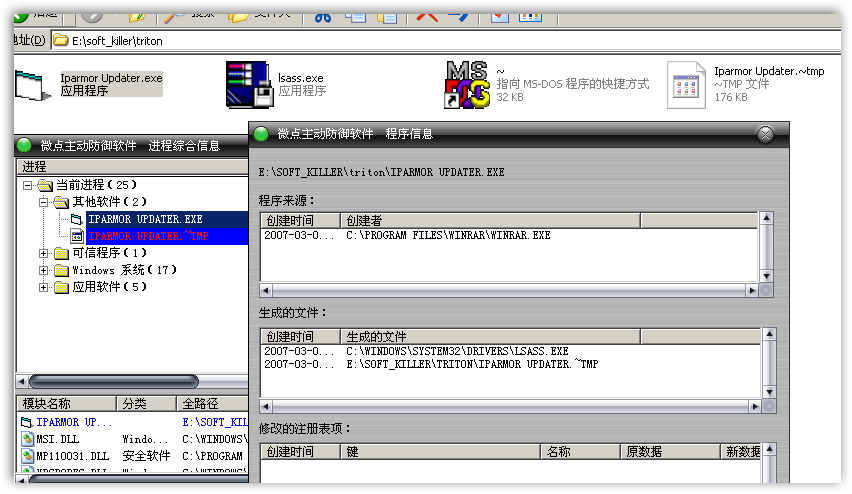Click the search magnifier toolbar icon
Screen dimensions: 852x494
click(x=174, y=18)
